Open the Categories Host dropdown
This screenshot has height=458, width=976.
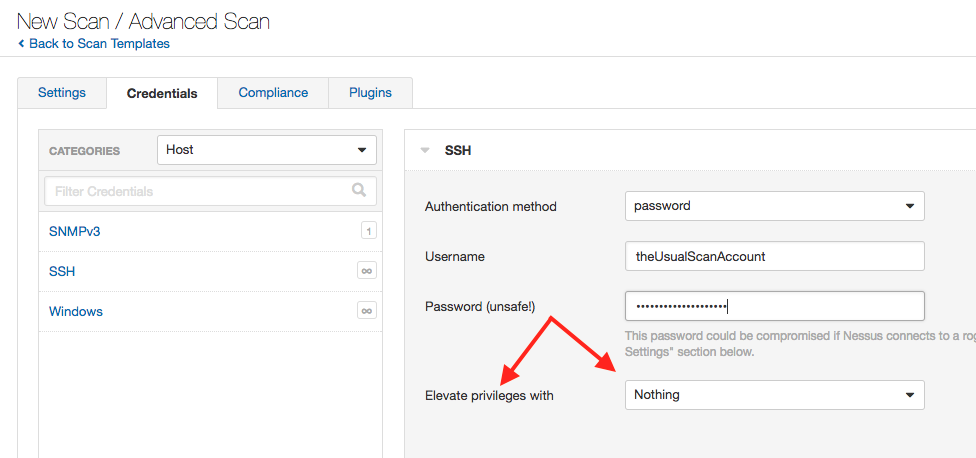tap(267, 150)
